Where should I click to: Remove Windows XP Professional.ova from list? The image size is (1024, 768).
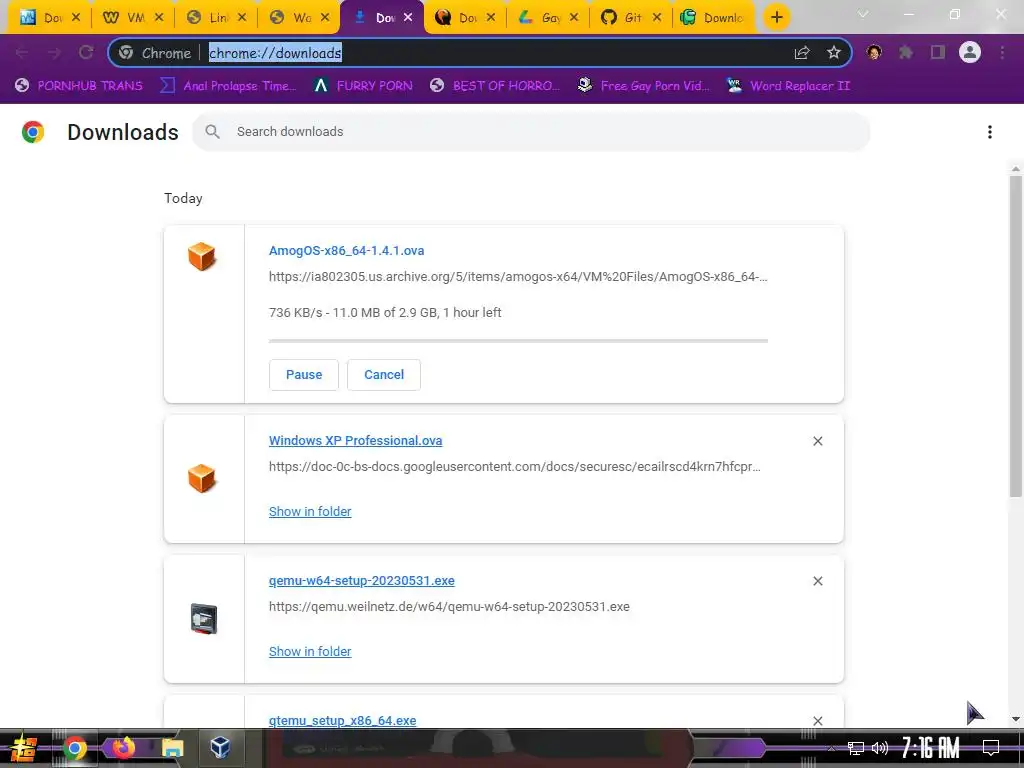pyautogui.click(x=818, y=441)
